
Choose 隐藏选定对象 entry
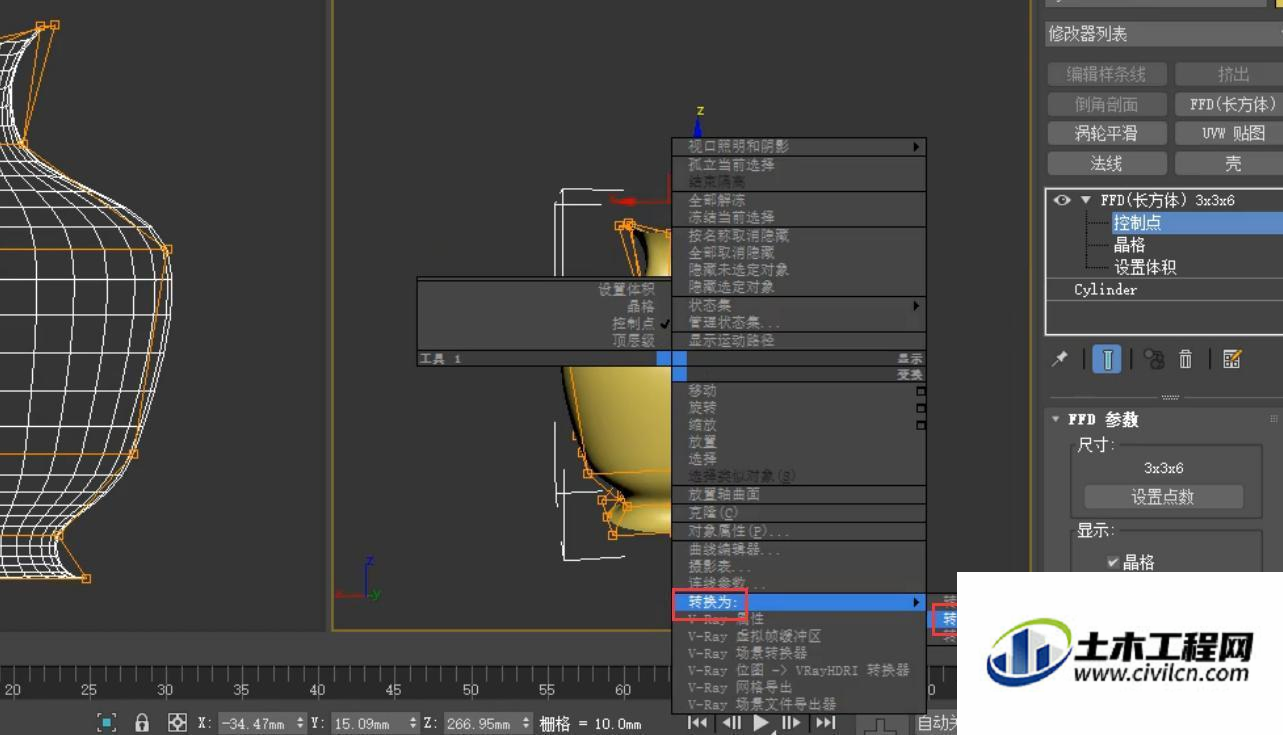pyautogui.click(x=799, y=287)
